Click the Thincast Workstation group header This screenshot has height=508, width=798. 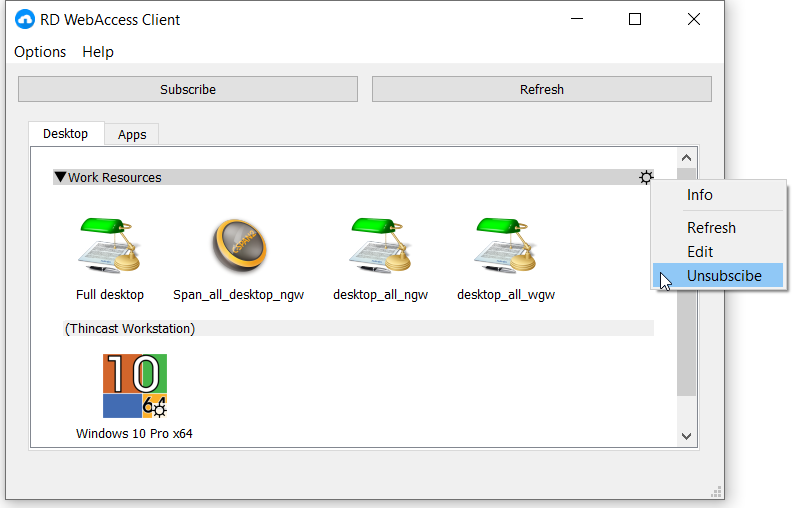pyautogui.click(x=130, y=328)
